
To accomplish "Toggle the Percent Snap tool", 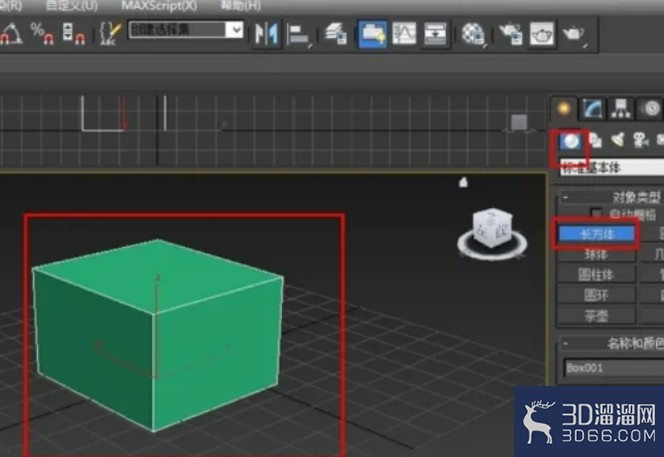I will pyautogui.click(x=42, y=33).
